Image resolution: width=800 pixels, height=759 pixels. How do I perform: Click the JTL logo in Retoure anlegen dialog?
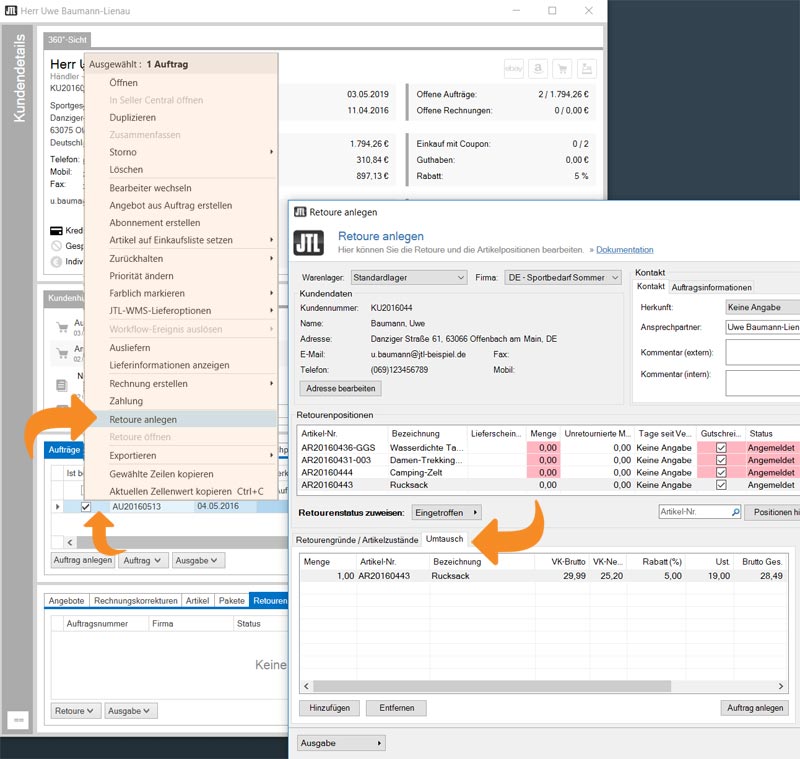308,243
